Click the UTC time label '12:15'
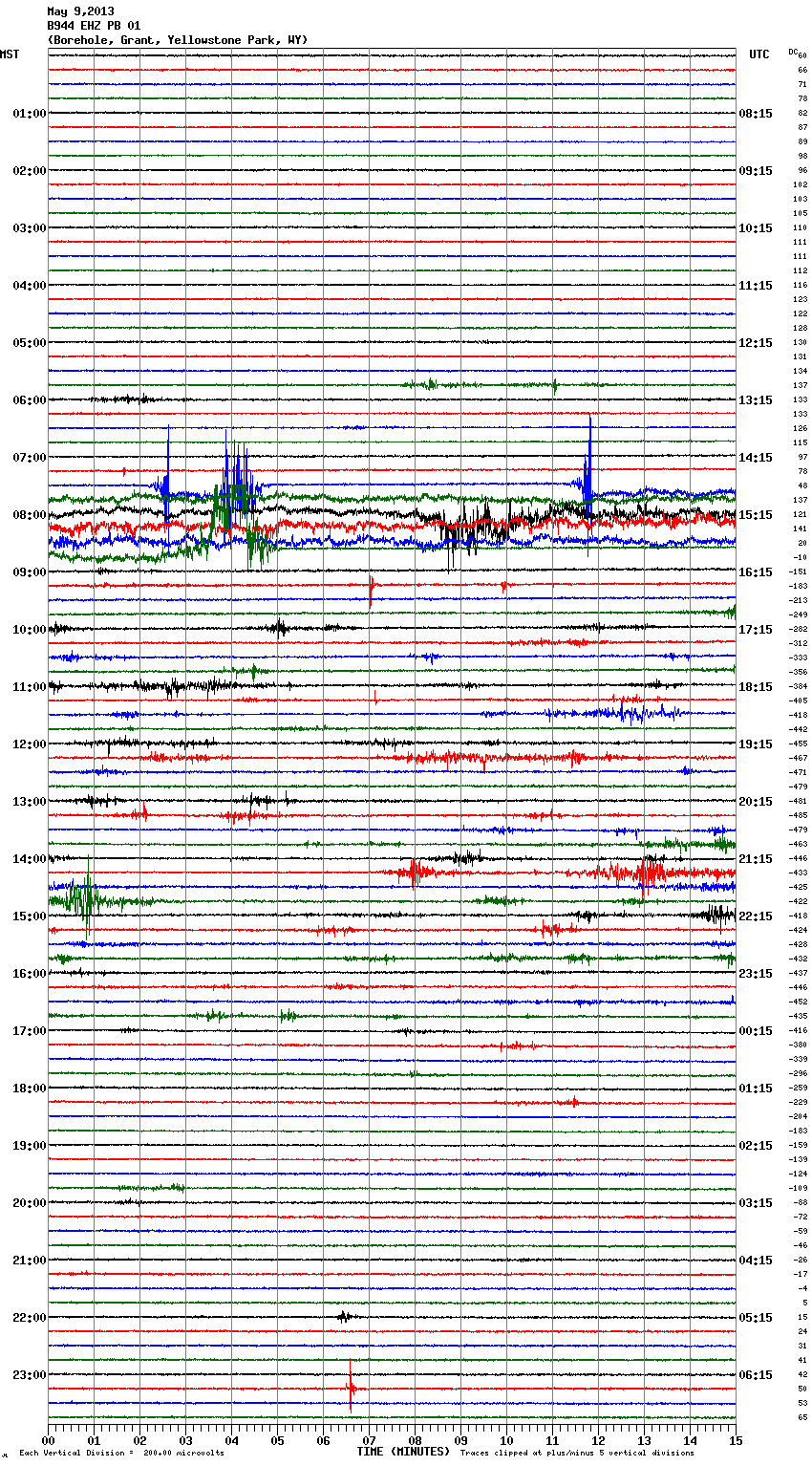The height and width of the screenshot is (1466, 812). [x=756, y=343]
